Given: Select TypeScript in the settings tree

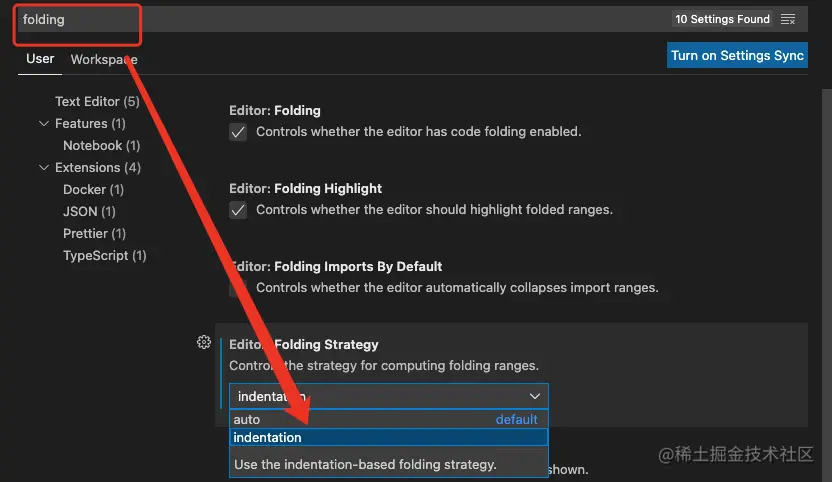Looking at the screenshot, I should tap(104, 256).
